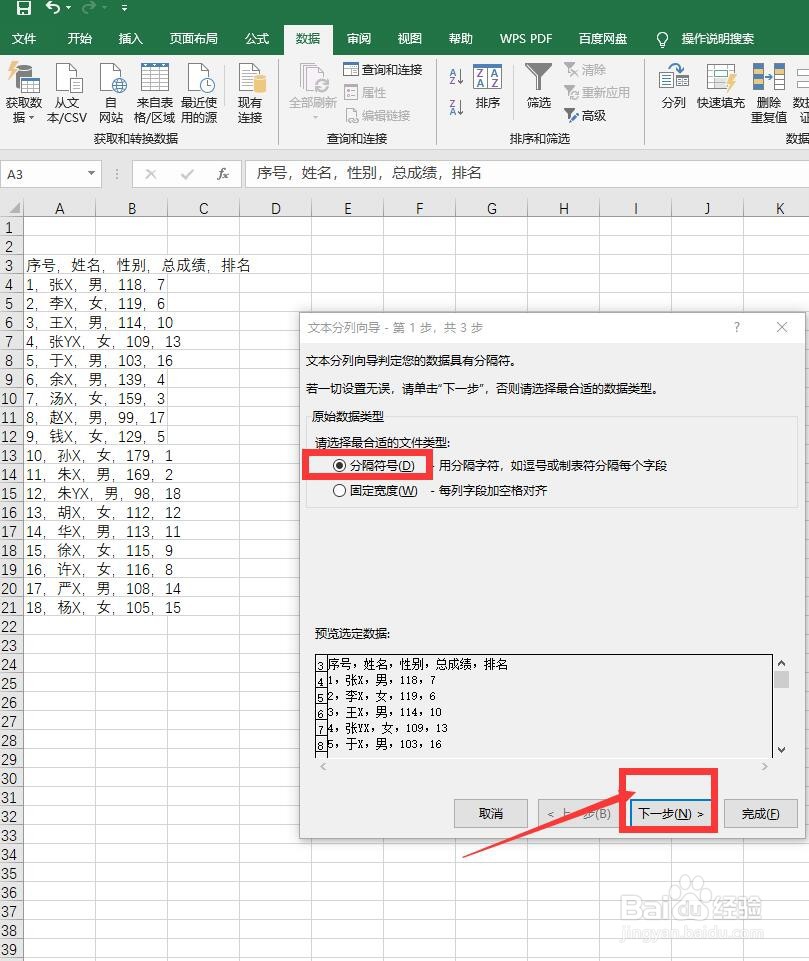Click Queries & Connections (查询和连接) item
Image resolution: width=809 pixels, height=961 pixels.
coord(382,70)
